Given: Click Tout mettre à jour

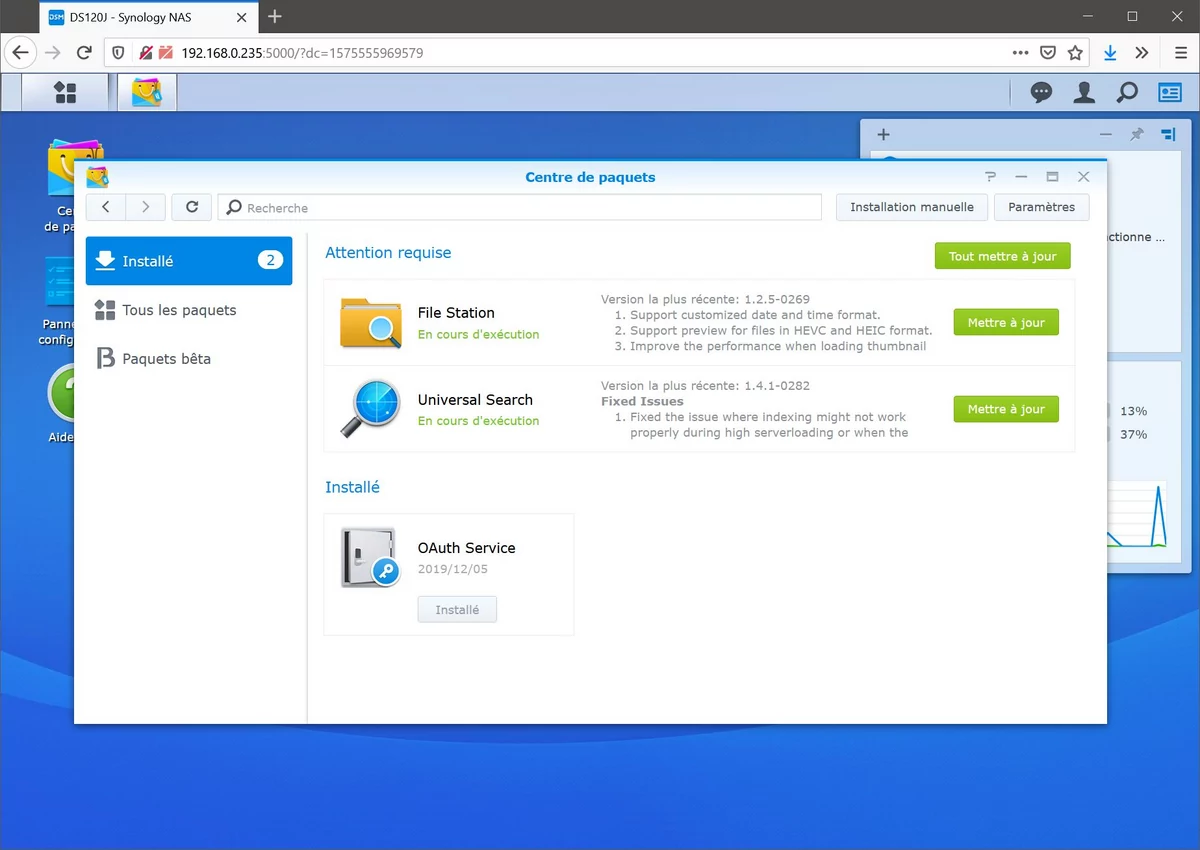Looking at the screenshot, I should [x=1002, y=256].
